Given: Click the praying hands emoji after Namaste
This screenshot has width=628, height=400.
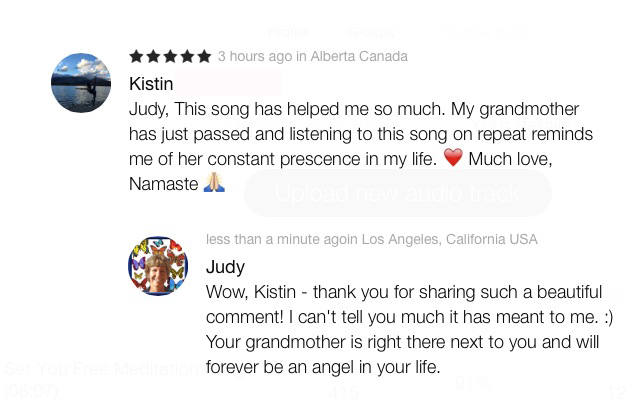Looking at the screenshot, I should point(214,183).
